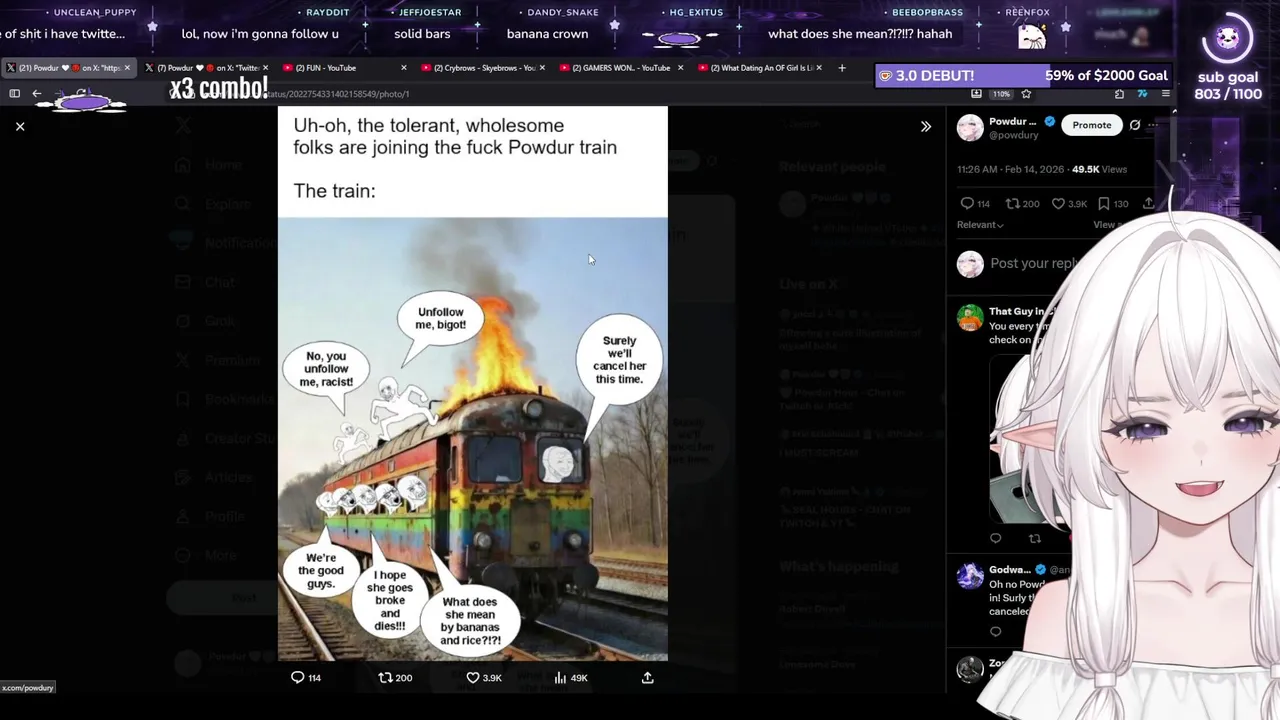1280x720 pixels.
Task: Open a new browser tab
Action: pyautogui.click(x=841, y=68)
